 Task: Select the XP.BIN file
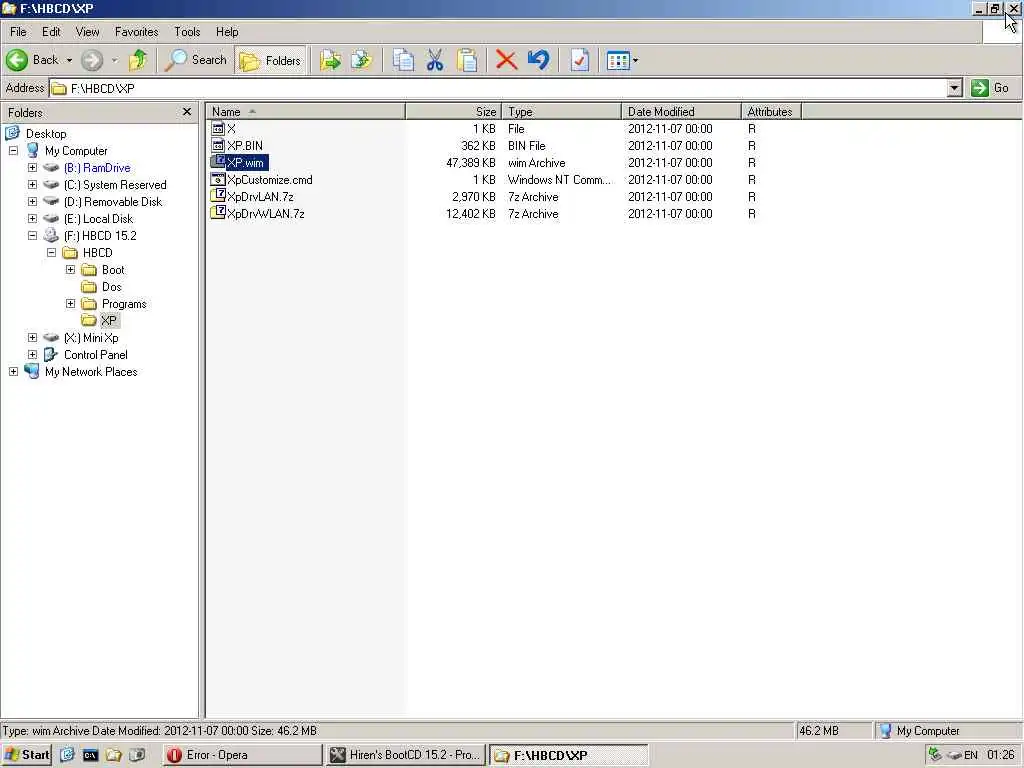tap(245, 146)
